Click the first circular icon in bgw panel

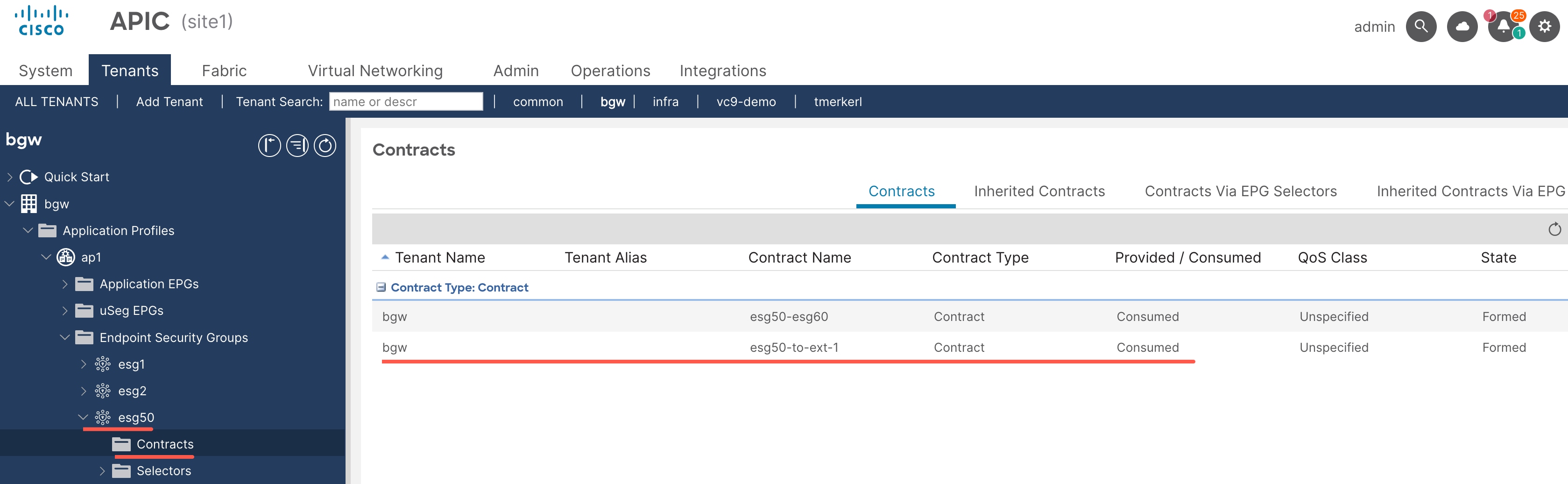coord(269,145)
